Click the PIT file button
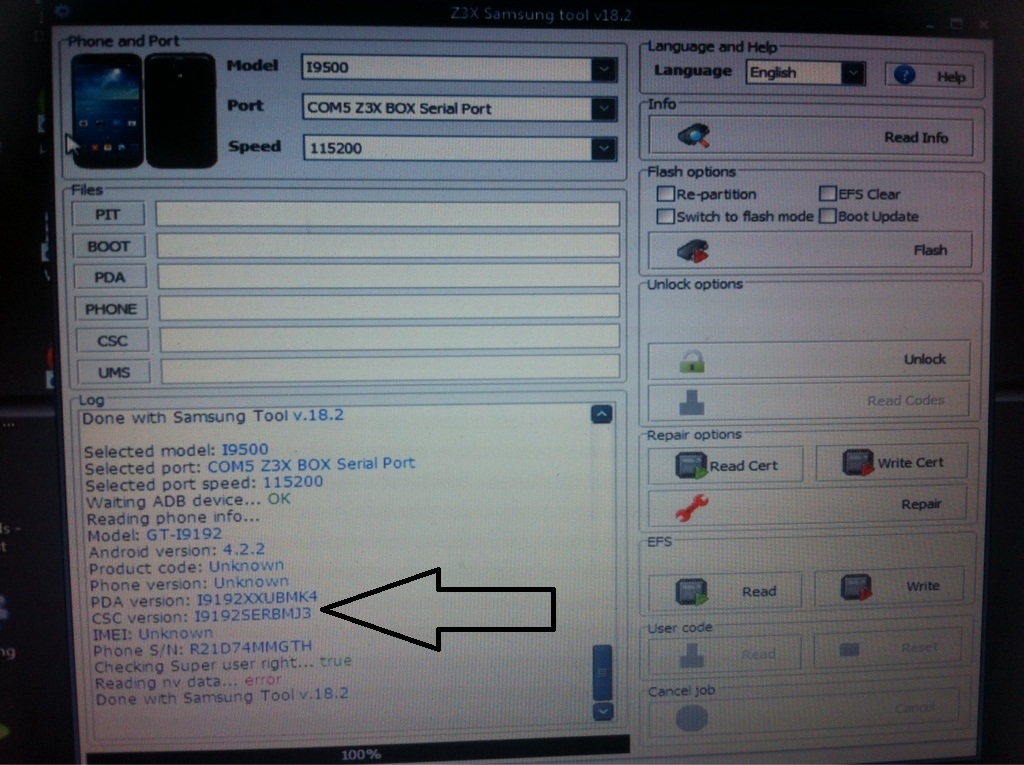1024x765 pixels. (108, 214)
